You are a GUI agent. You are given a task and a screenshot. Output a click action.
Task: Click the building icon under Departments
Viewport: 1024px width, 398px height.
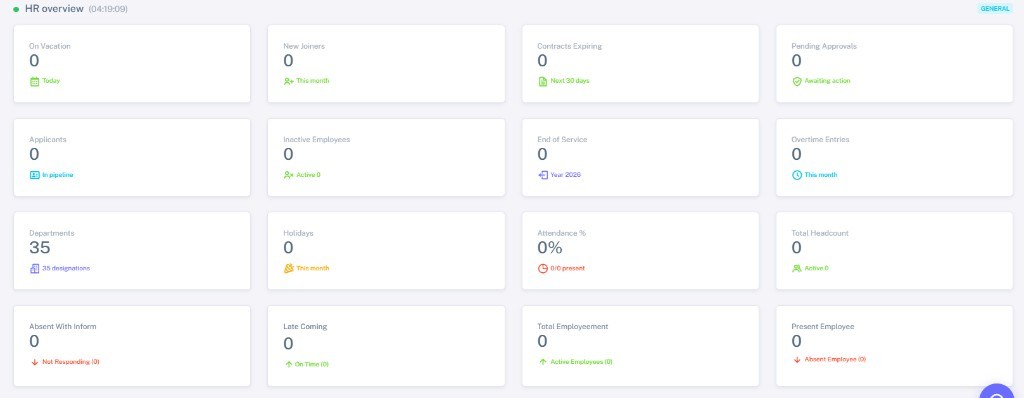[x=35, y=269]
